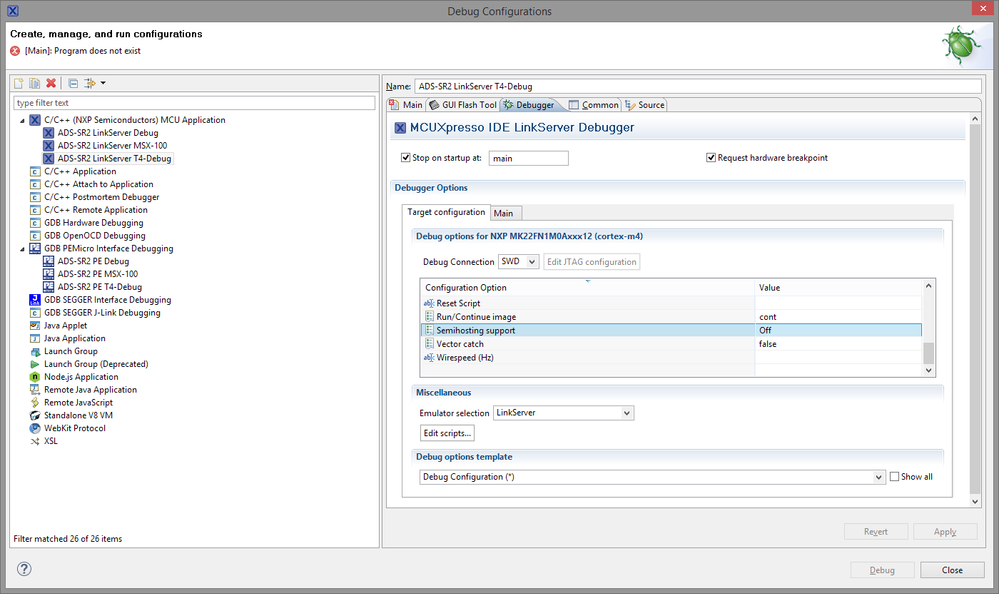Click the Edit scripts... button
The width and height of the screenshot is (999, 594).
click(447, 433)
